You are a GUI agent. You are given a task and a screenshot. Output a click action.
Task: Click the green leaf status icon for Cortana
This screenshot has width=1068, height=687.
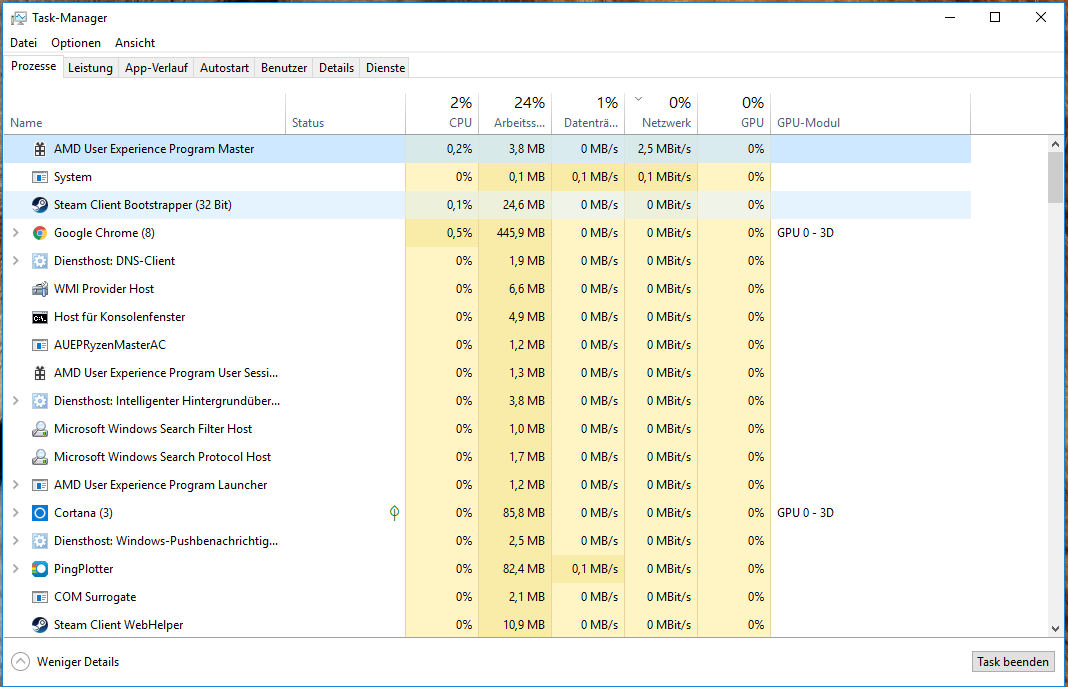pyautogui.click(x=394, y=513)
